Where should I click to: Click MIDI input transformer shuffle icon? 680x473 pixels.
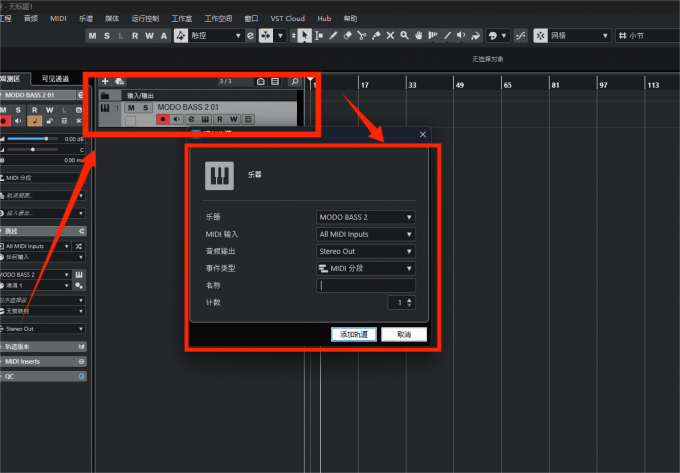tap(79, 246)
